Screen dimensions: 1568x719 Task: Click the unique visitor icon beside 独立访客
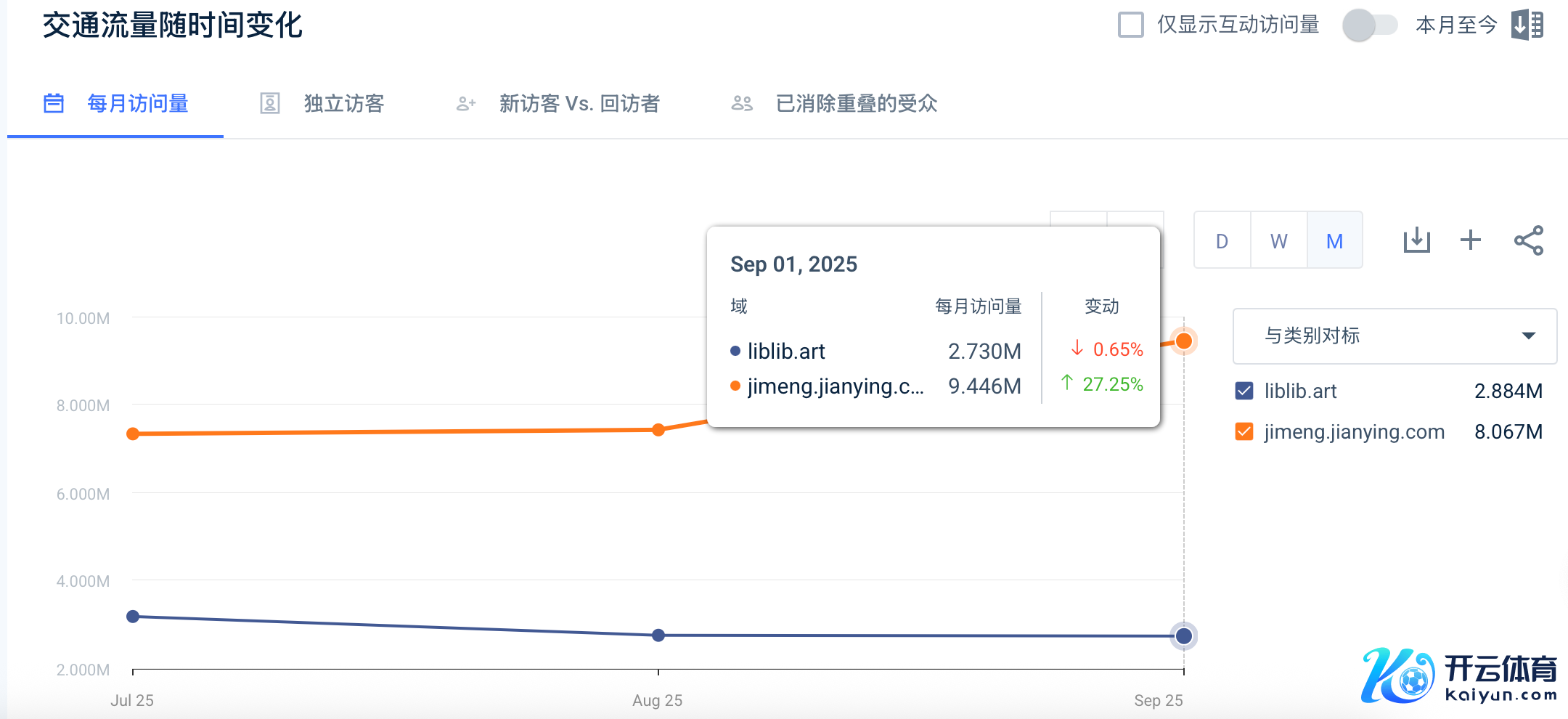coord(269,103)
